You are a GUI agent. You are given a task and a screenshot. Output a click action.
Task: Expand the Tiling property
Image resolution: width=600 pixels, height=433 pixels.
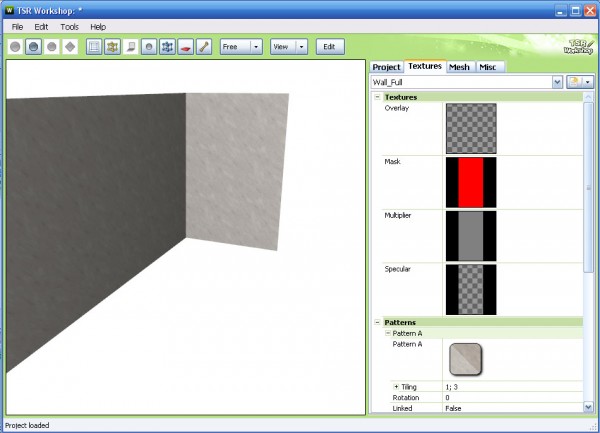[395, 386]
